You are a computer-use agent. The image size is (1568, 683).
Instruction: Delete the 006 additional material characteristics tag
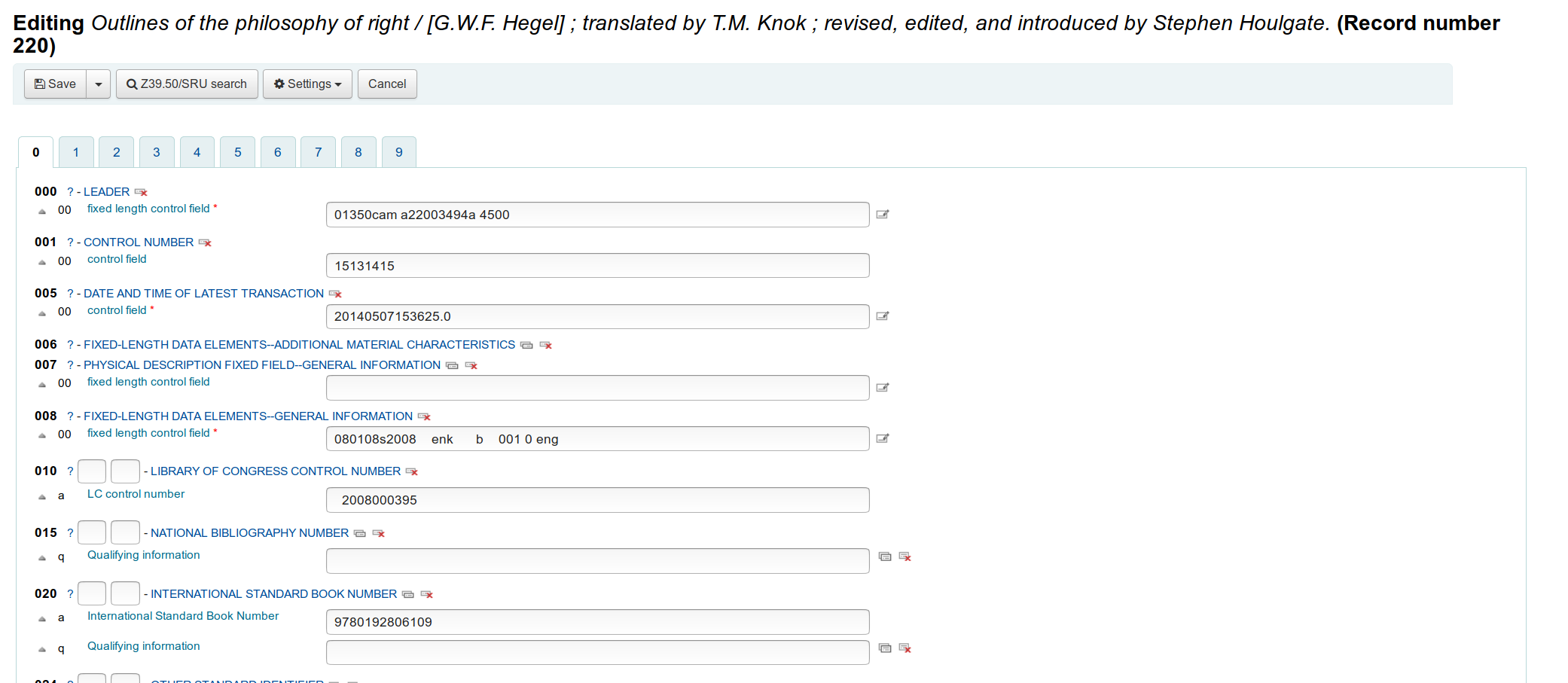pos(546,345)
